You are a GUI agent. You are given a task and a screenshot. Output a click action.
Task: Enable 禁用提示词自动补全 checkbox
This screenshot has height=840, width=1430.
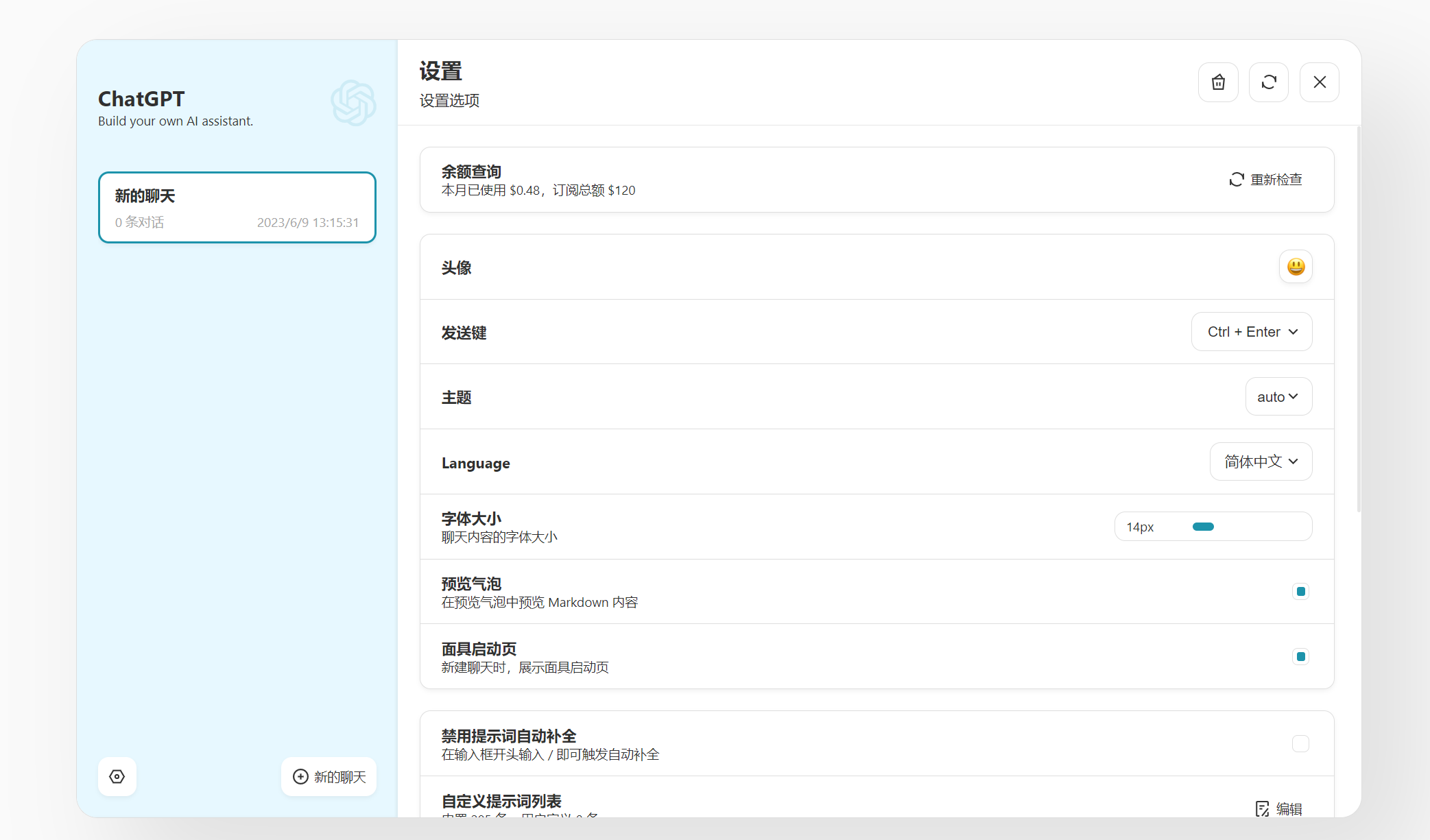click(x=1300, y=743)
